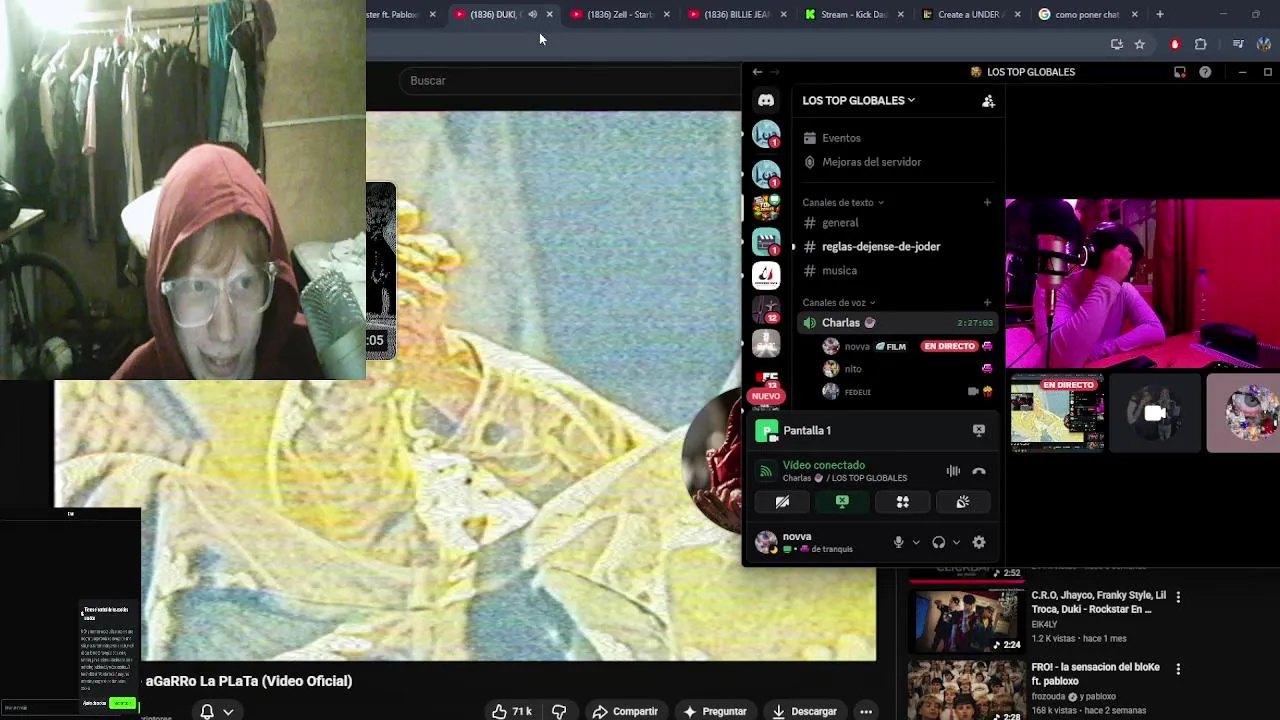
Task: Click the EN DIRECTO badge next to novva
Action: point(949,346)
